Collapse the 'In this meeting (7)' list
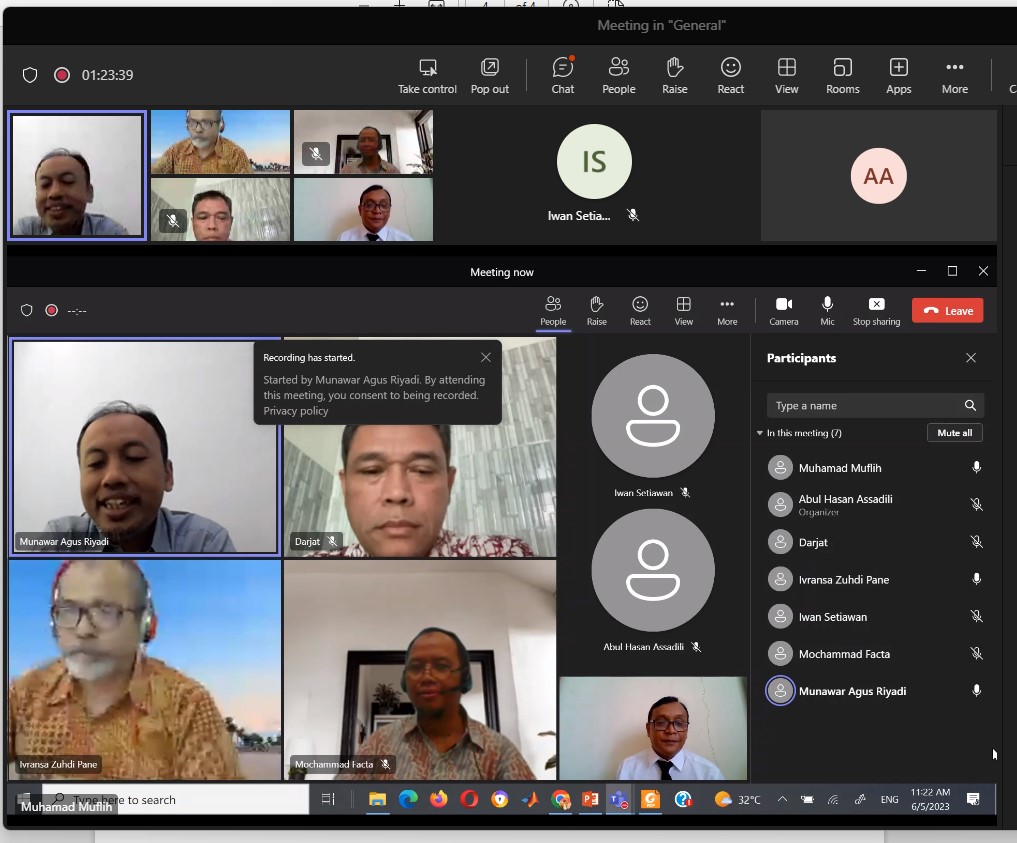Screen dimensions: 1017x843 [760, 433]
